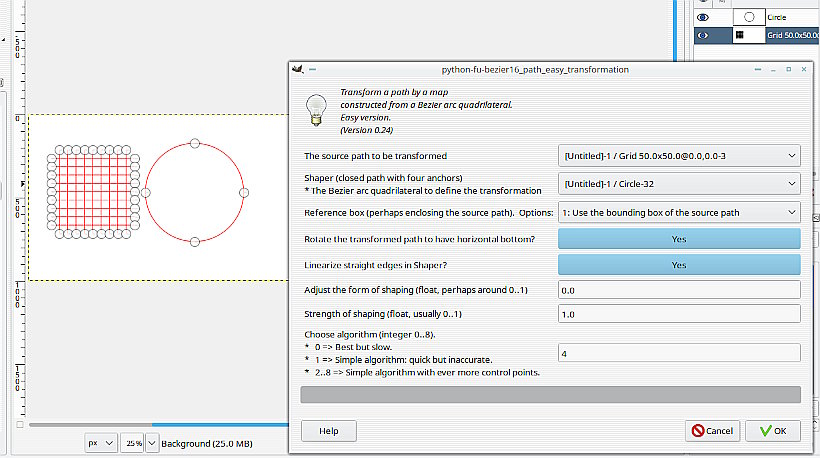The width and height of the screenshot is (820, 458).
Task: Click the red Cancel icon on the Cancel button
Action: coord(698,431)
